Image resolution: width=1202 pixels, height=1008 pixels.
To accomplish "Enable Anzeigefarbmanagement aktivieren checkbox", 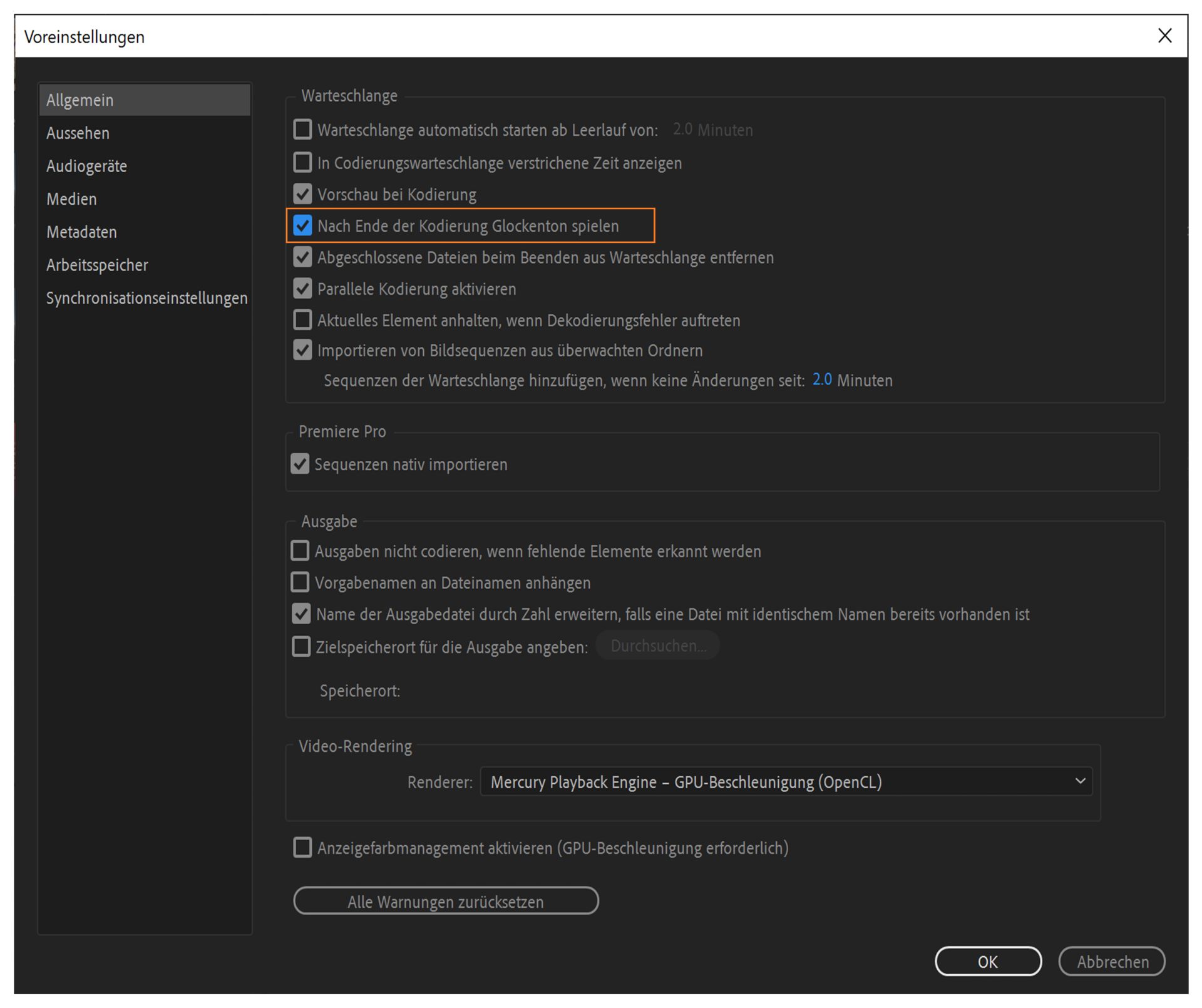I will pos(302,848).
